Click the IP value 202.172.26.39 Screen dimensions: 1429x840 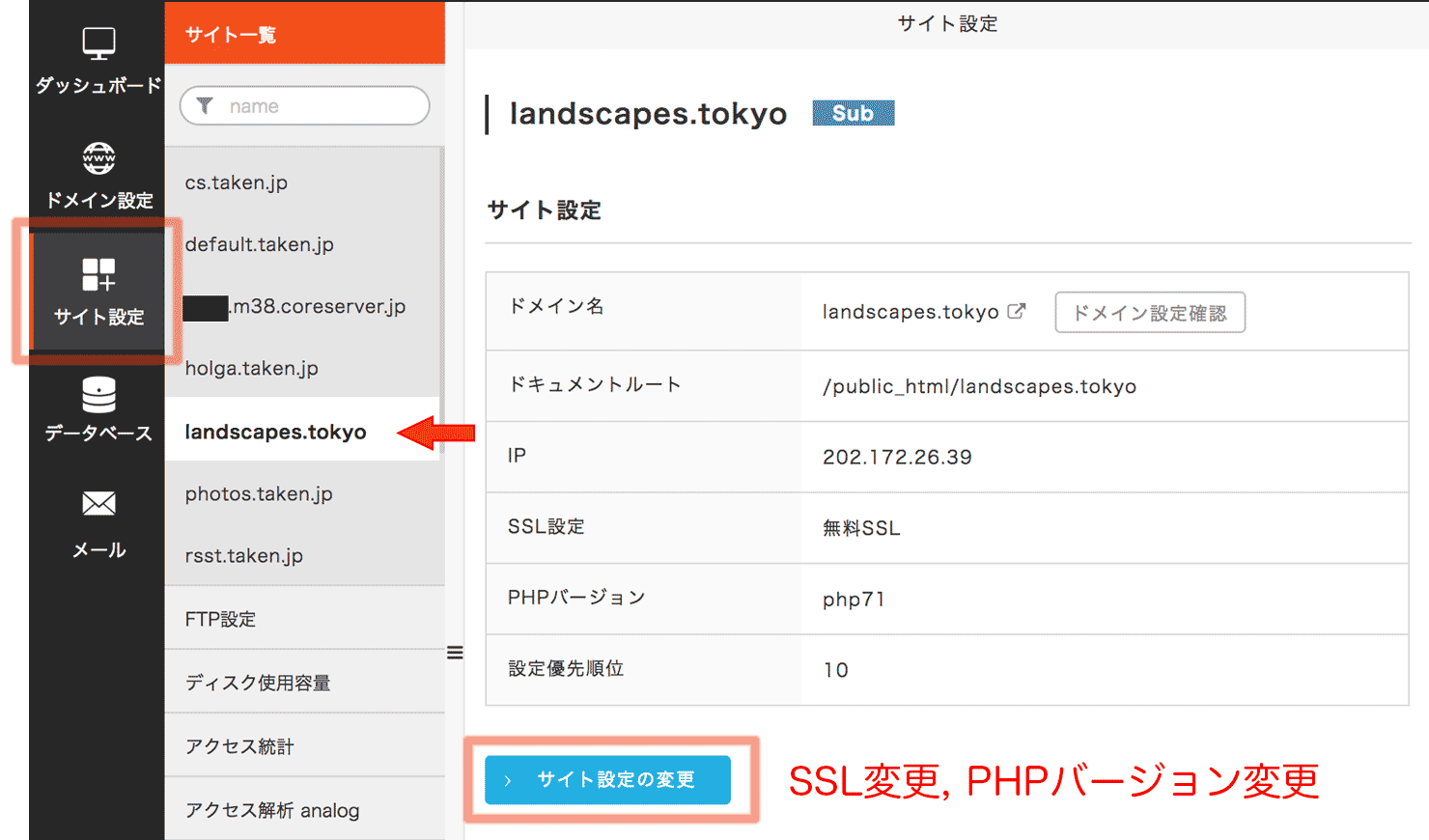pos(897,457)
